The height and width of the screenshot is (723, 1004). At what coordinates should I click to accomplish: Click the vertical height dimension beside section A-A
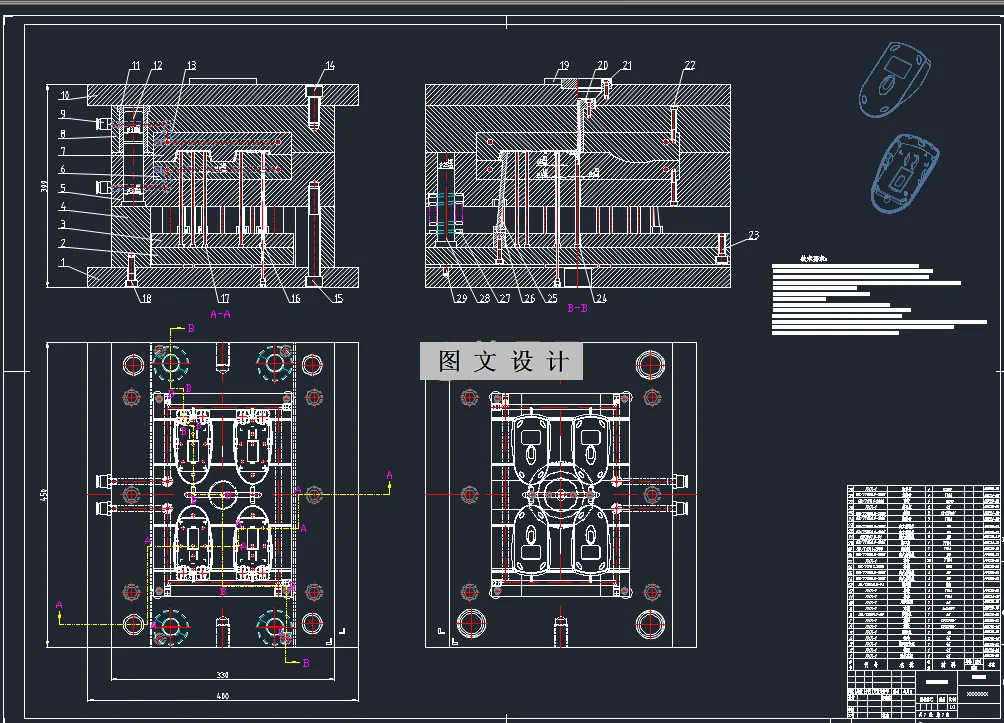(44, 186)
